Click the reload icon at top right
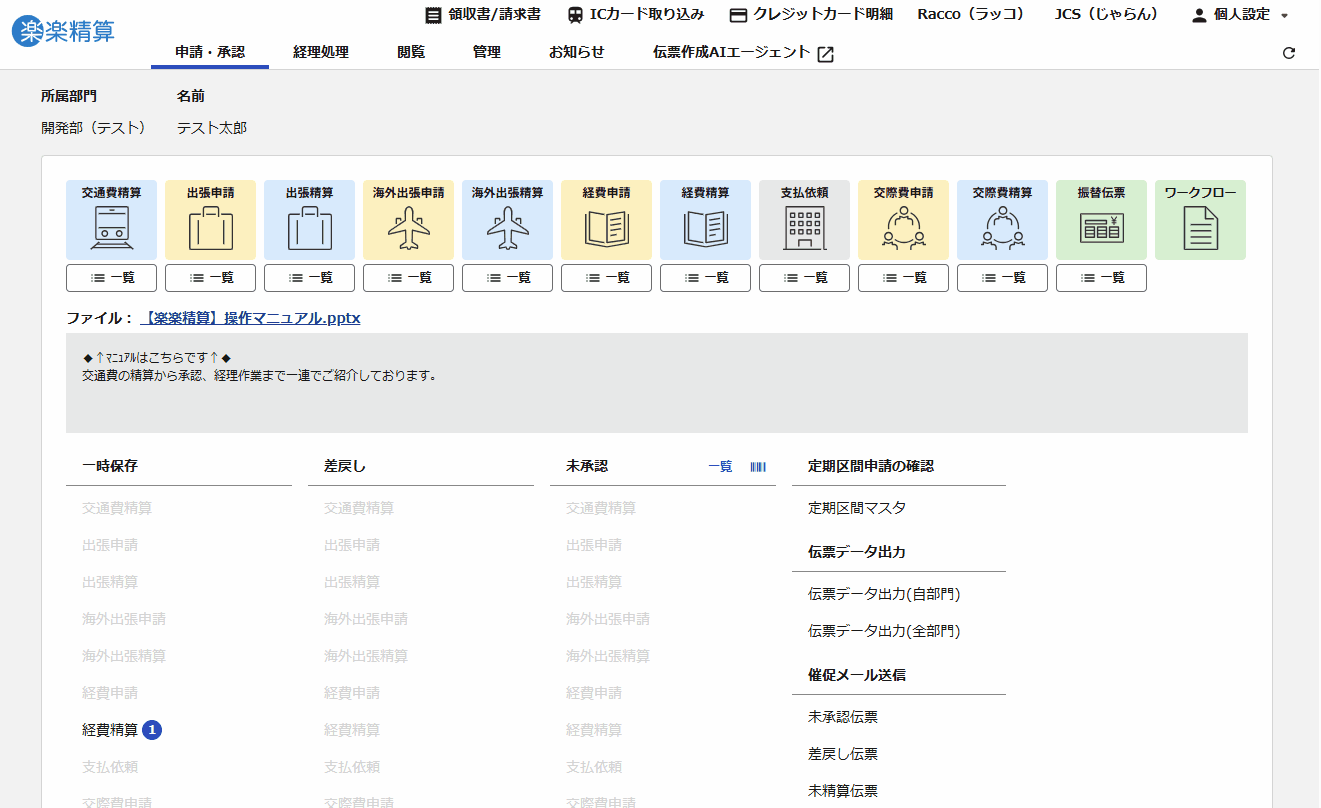This screenshot has height=808, width=1321. 1288,53
